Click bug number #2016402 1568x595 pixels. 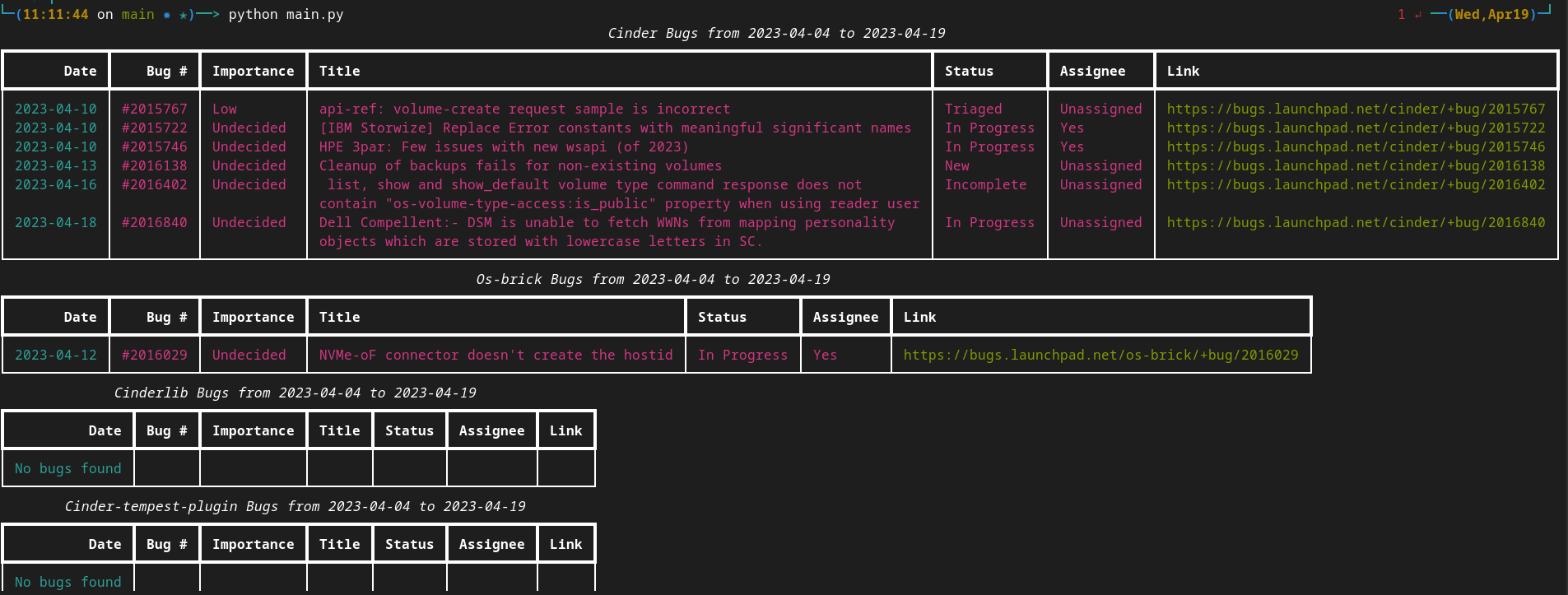[155, 184]
